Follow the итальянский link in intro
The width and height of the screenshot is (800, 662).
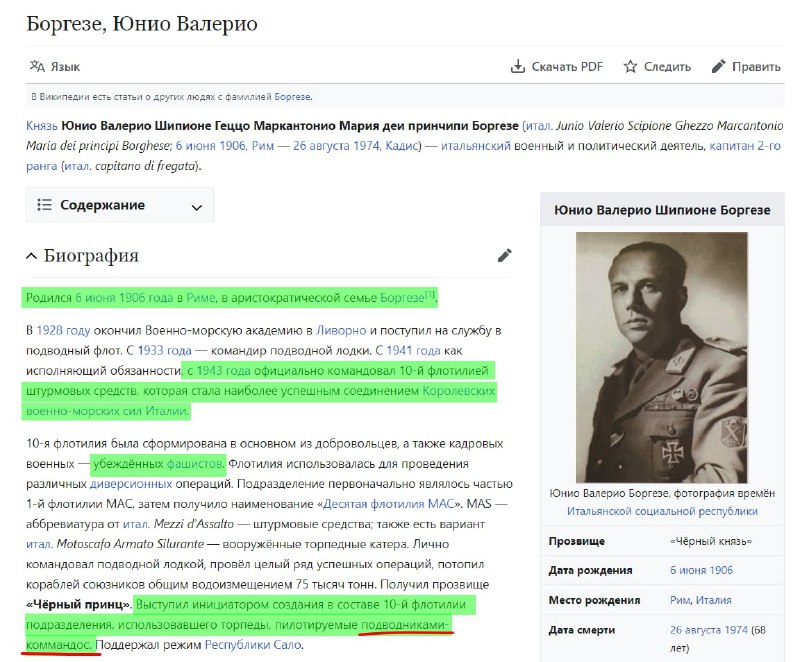(476, 146)
